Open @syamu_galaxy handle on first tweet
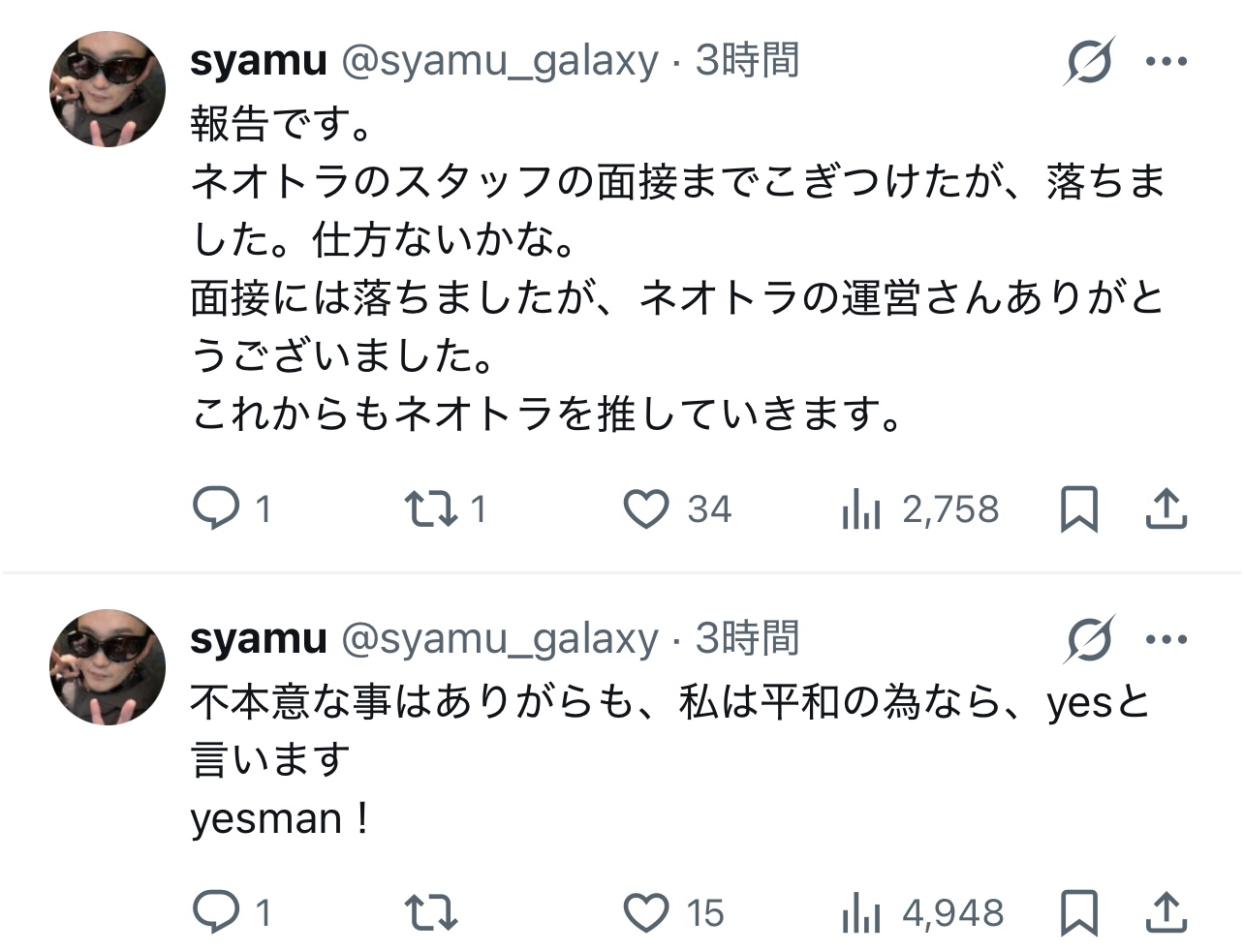The height and width of the screenshot is (952, 1244). (500, 62)
